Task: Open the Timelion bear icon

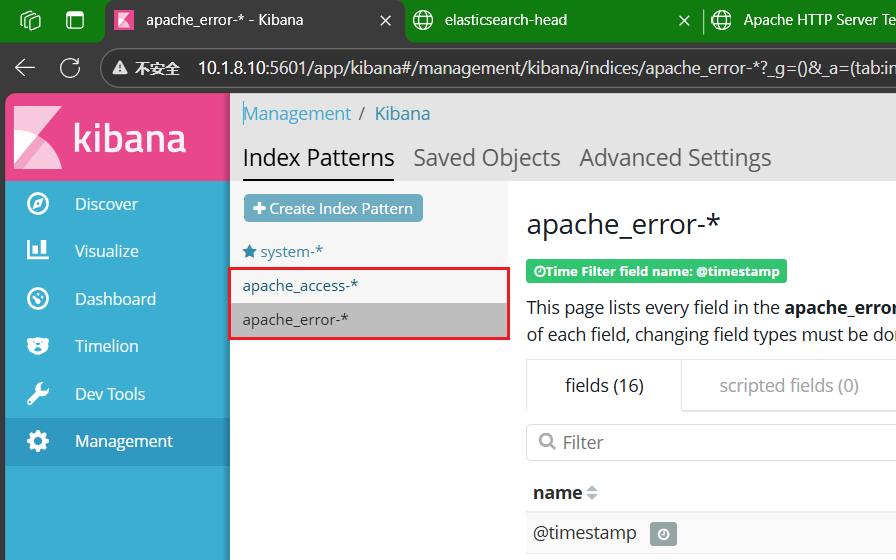Action: [x=38, y=346]
